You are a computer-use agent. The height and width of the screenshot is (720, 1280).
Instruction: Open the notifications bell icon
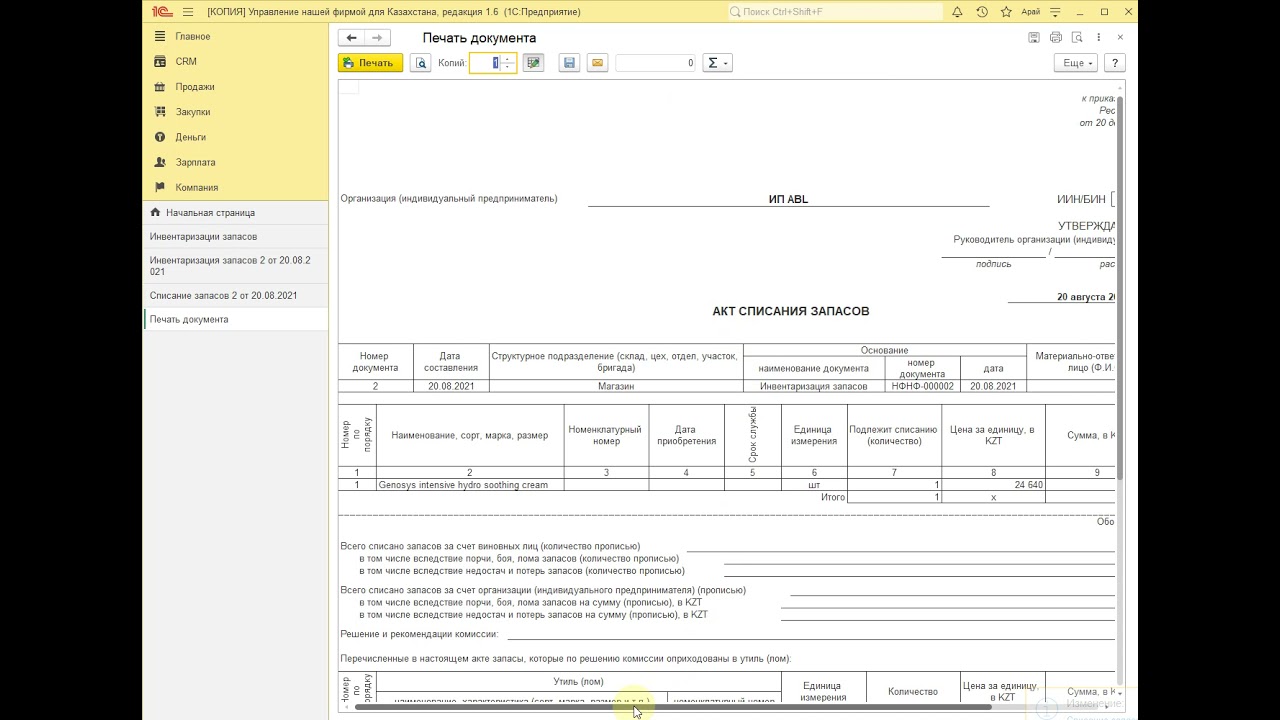957,12
